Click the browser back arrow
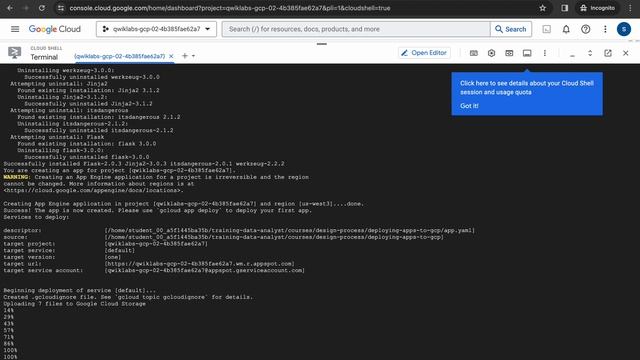Screen dimensions: 640x360 [x=10, y=8]
